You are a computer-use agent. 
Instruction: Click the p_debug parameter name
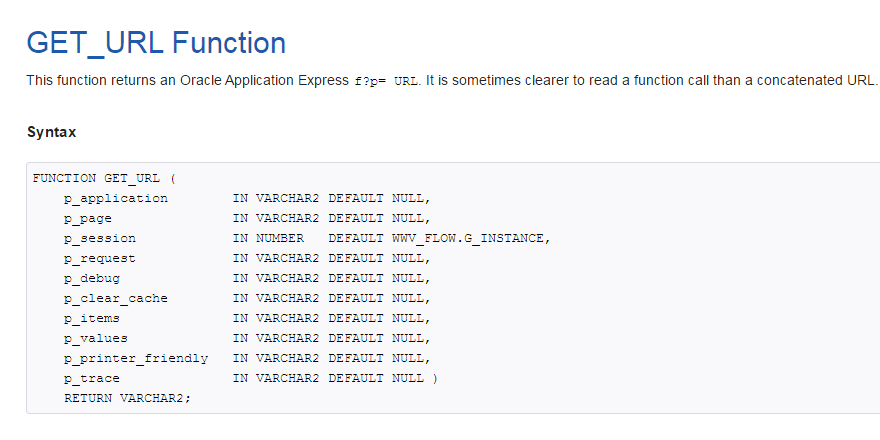click(x=92, y=278)
